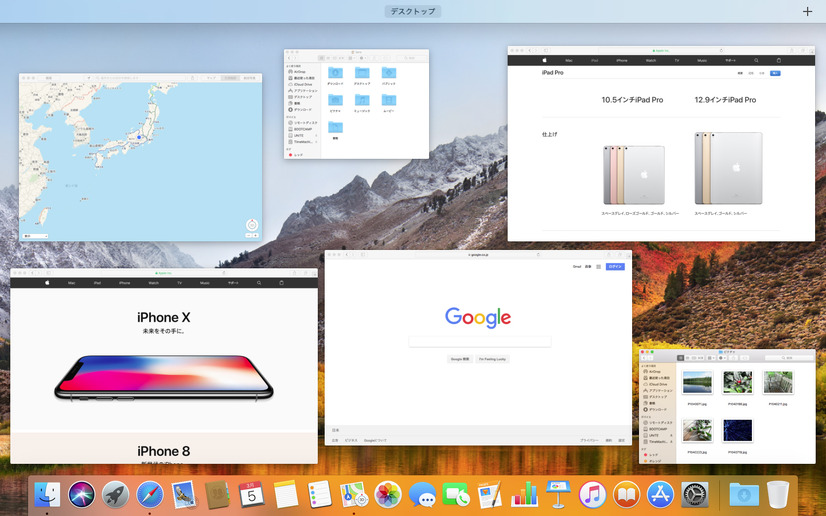Open System Preferences gear in Dock

[695, 495]
